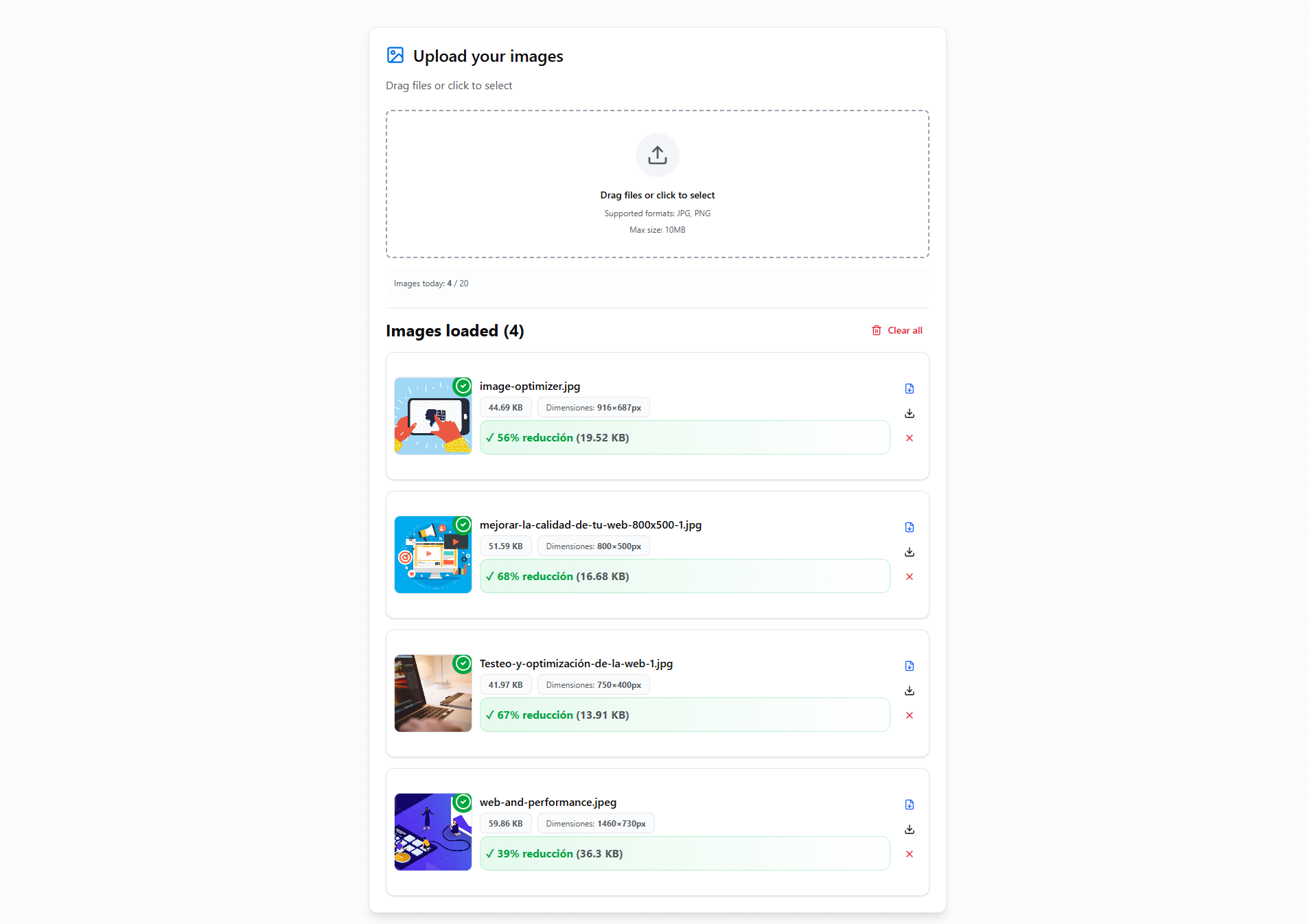Viewport: 1309px width, 924px height.
Task: Download optimized Testeo-y-optimización-de-la-web-1.jpg
Action: click(910, 691)
